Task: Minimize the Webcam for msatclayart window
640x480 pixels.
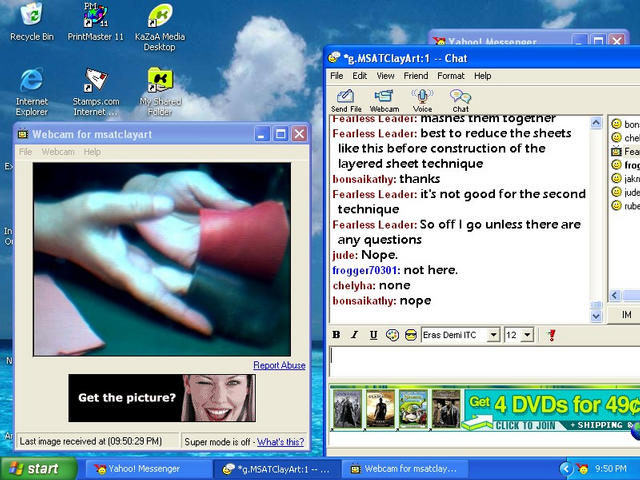Action: pos(262,134)
